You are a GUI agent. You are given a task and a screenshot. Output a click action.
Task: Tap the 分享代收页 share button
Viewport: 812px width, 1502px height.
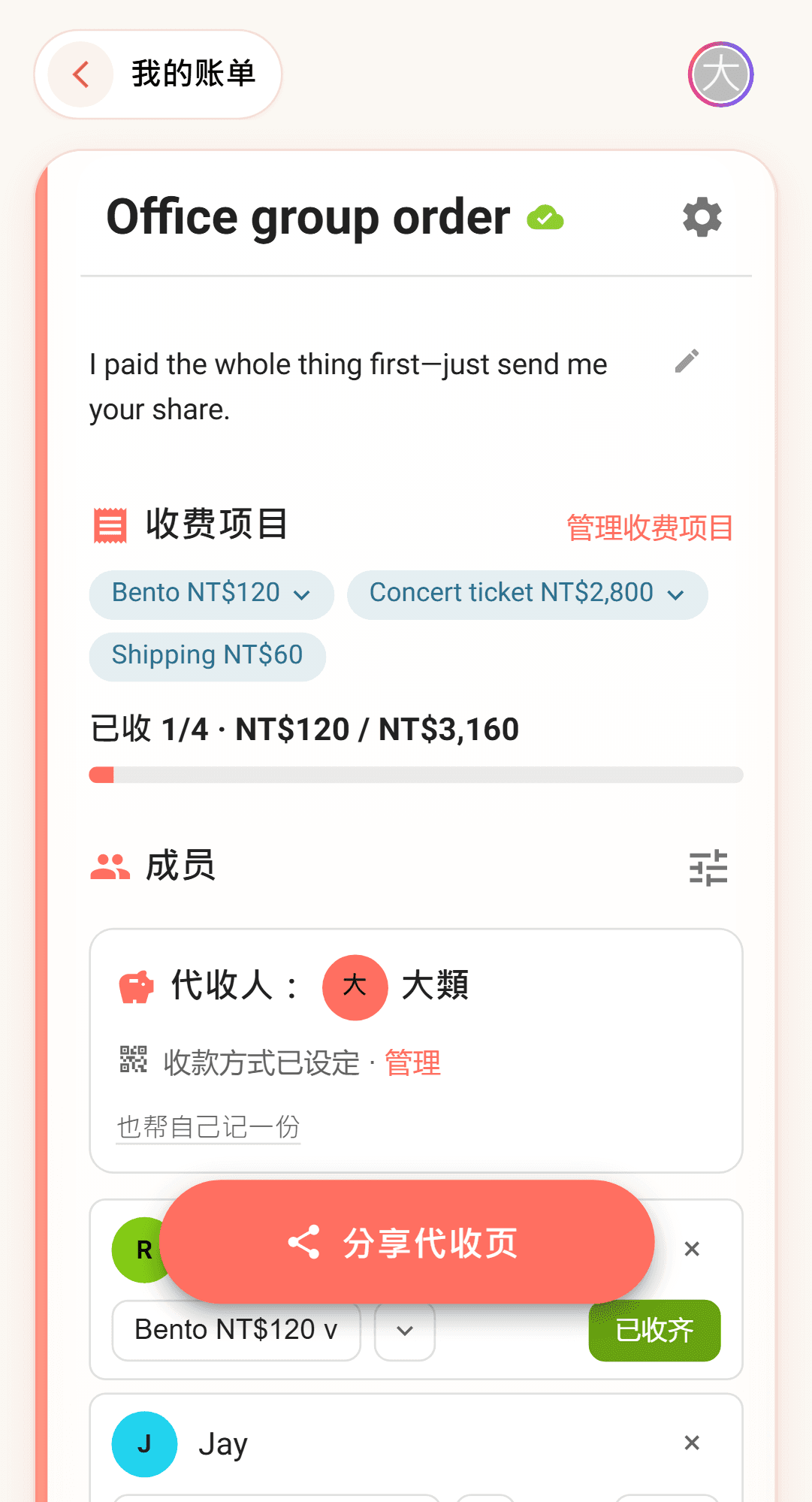click(406, 1242)
